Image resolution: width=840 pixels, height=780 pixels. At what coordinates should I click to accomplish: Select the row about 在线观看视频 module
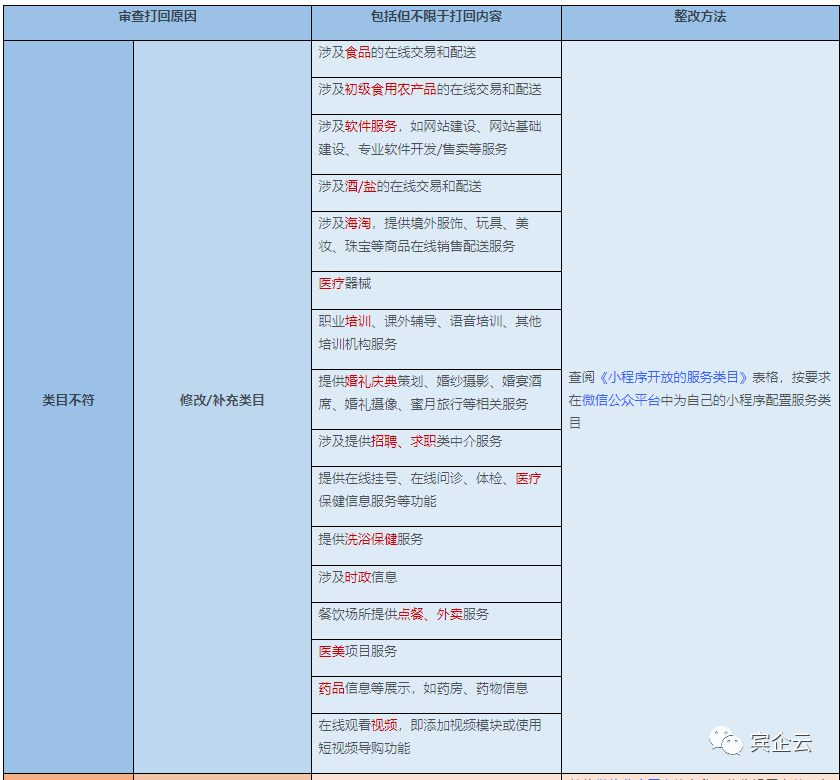point(436,743)
